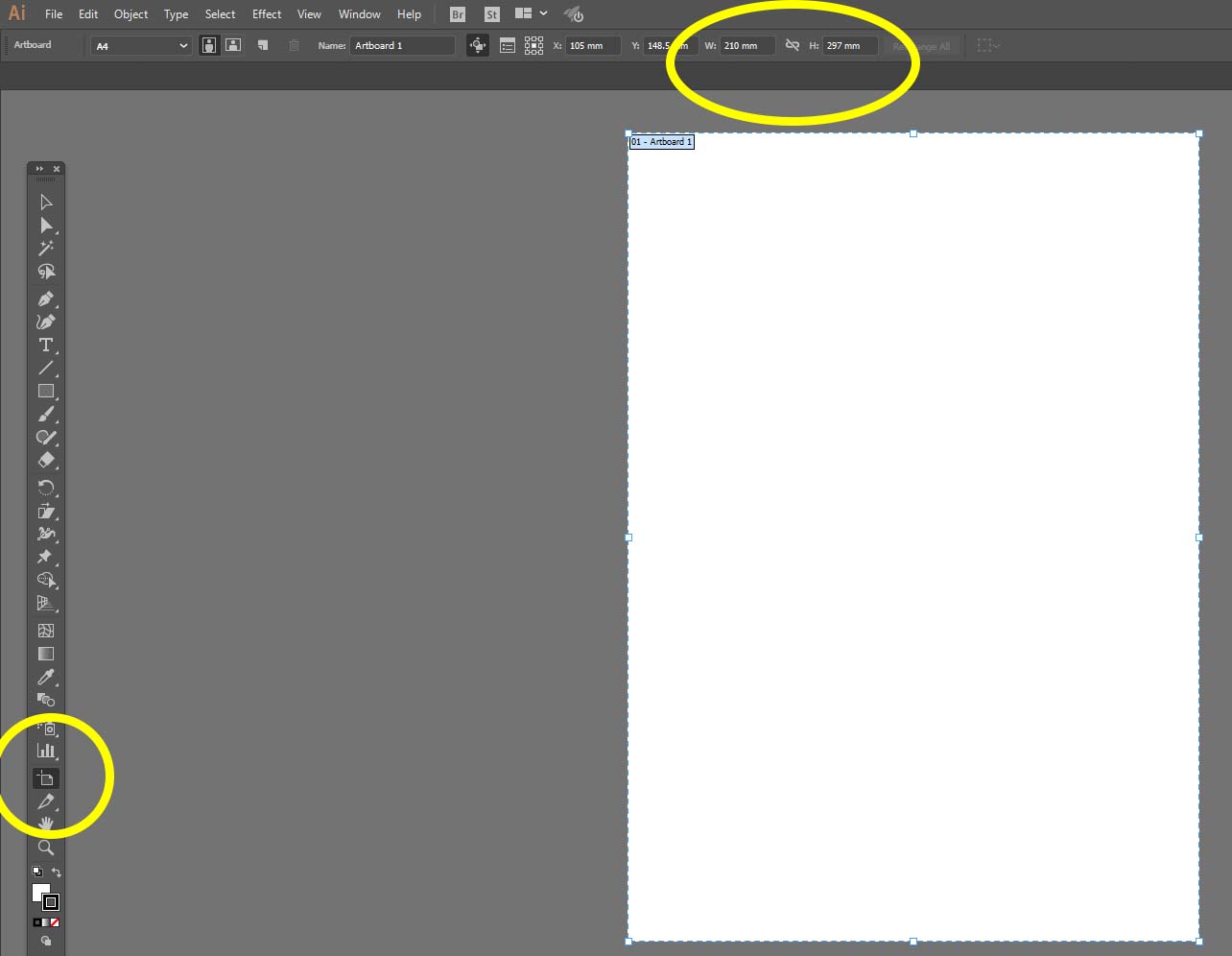Click the artboard Width field
The width and height of the screenshot is (1232, 956).
[x=747, y=45]
